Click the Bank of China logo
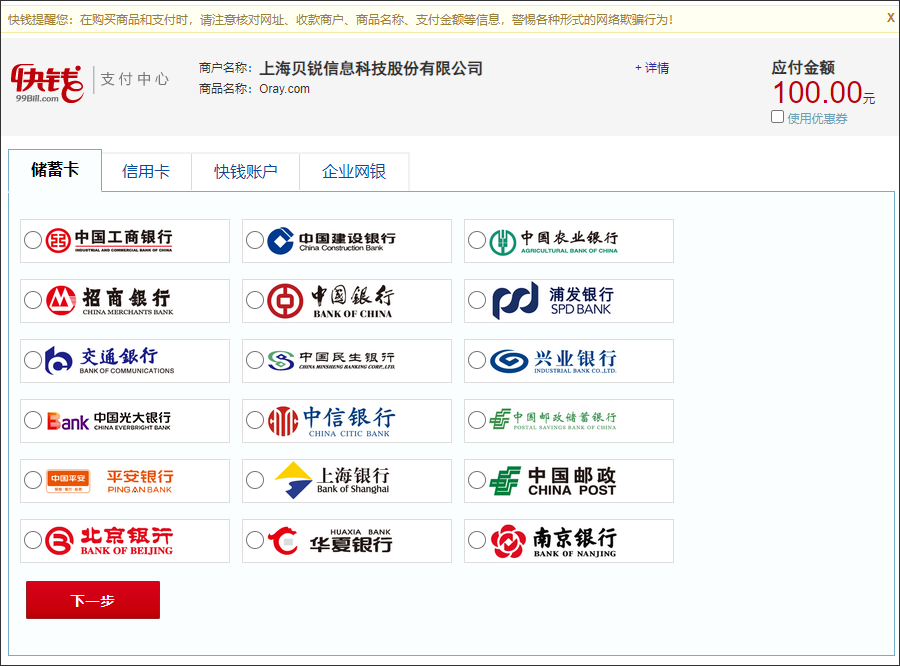 (331, 301)
